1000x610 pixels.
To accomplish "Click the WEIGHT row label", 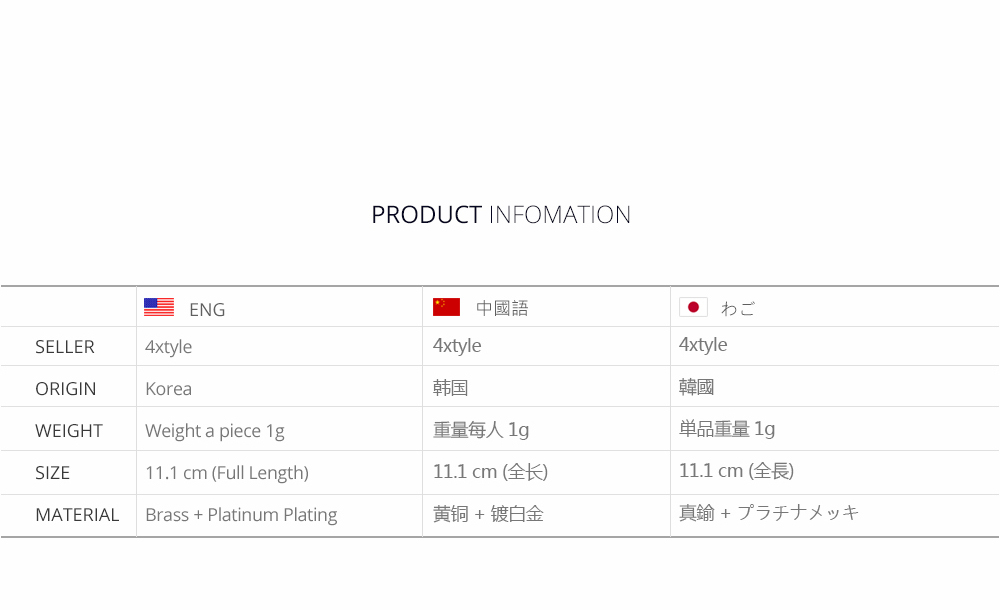I will [x=69, y=431].
